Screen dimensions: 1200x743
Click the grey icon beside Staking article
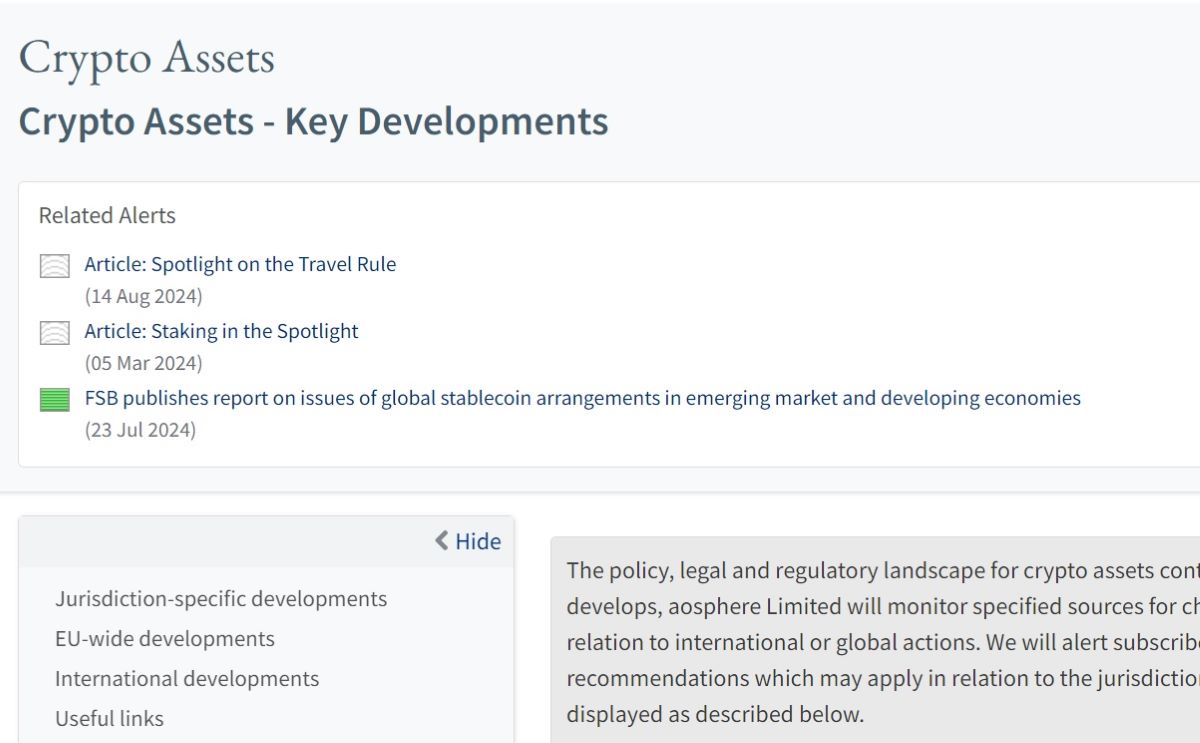[x=54, y=333]
